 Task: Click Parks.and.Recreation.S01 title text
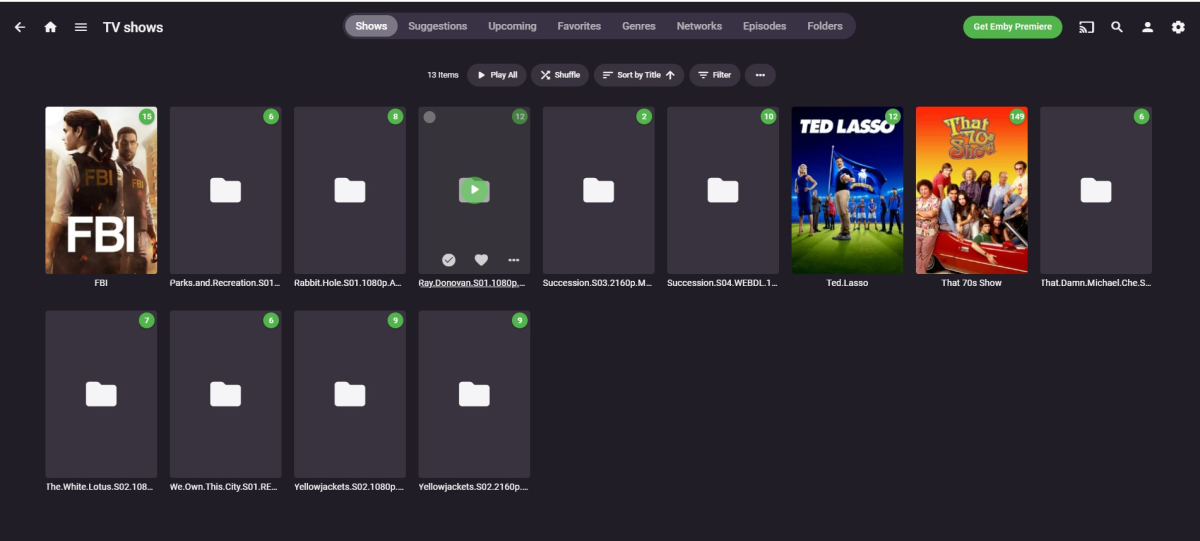pos(225,283)
